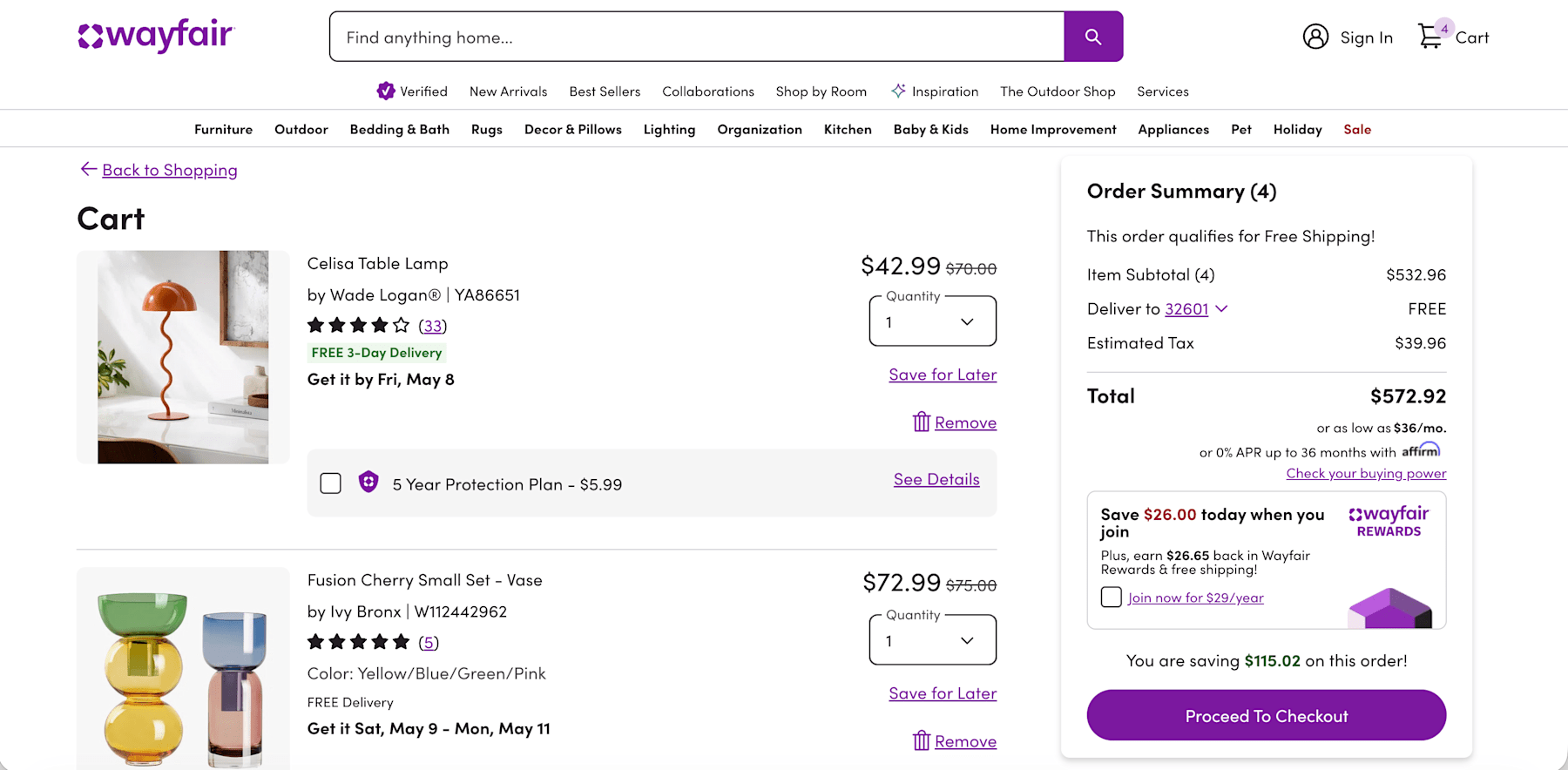
Task: Click Save for Later on Celisa Table Lamp
Action: (x=943, y=375)
